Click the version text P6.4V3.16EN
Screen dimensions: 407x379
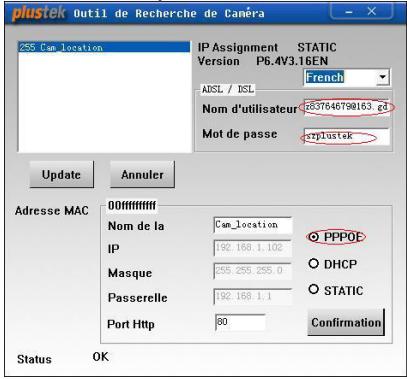292,61
